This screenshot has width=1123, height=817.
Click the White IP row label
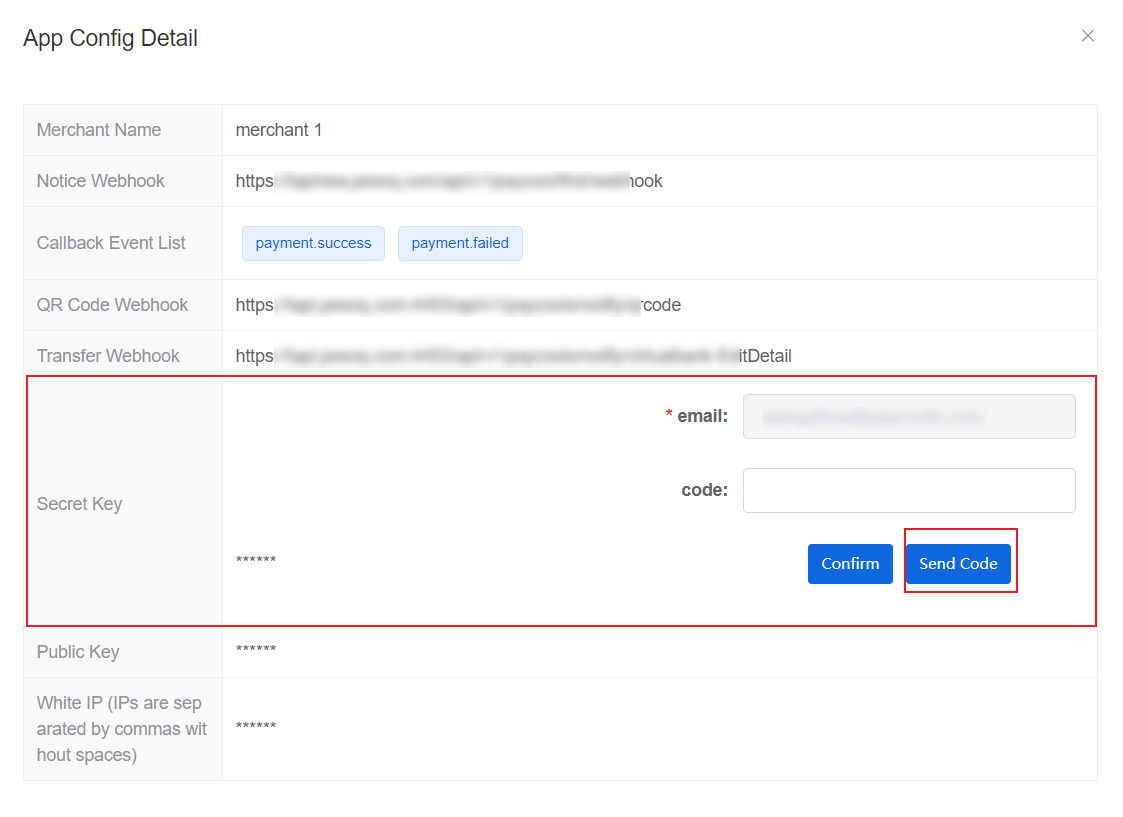(x=121, y=729)
